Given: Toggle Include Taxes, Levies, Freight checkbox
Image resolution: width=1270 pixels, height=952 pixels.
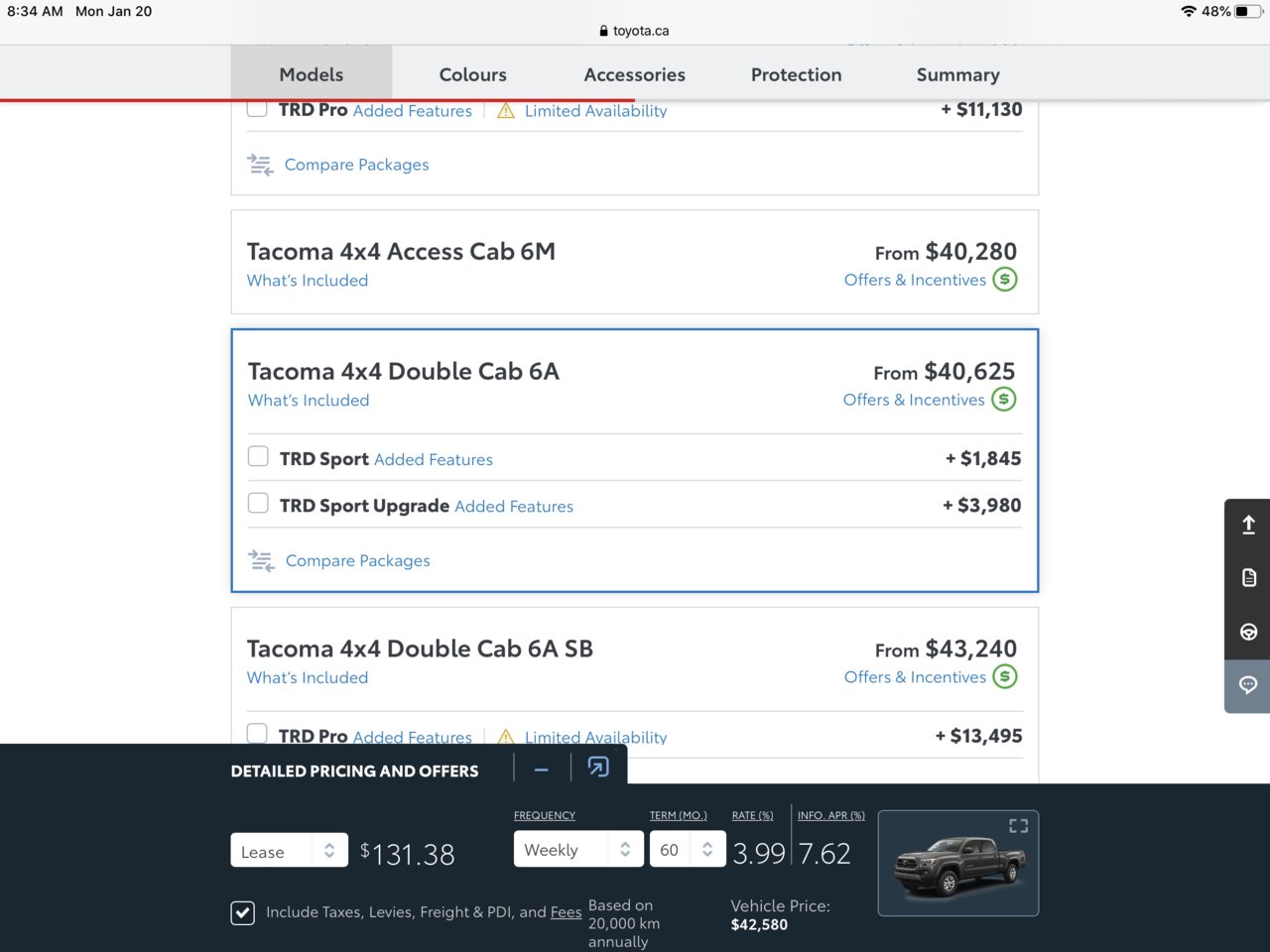Looking at the screenshot, I should 243,912.
